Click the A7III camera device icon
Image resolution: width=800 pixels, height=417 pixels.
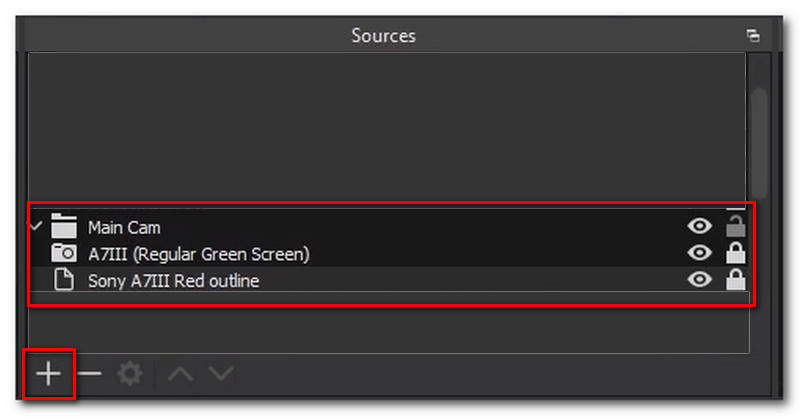coord(64,254)
